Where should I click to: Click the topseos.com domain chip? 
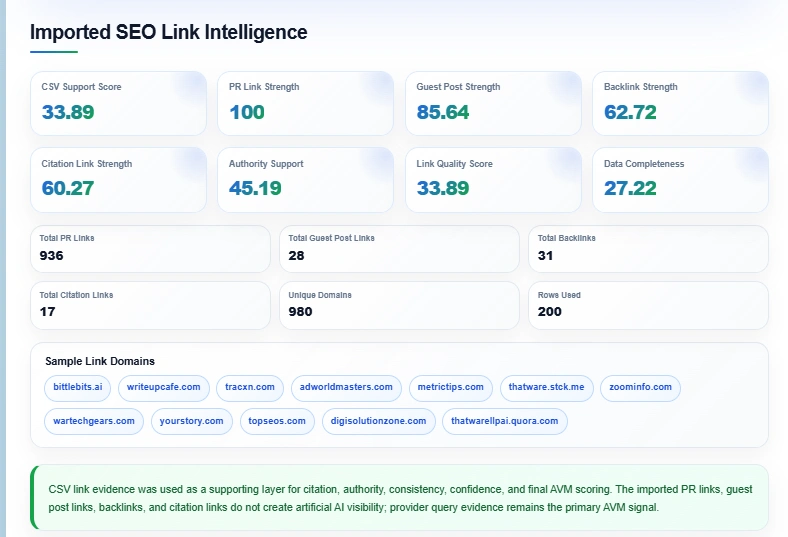tap(277, 421)
